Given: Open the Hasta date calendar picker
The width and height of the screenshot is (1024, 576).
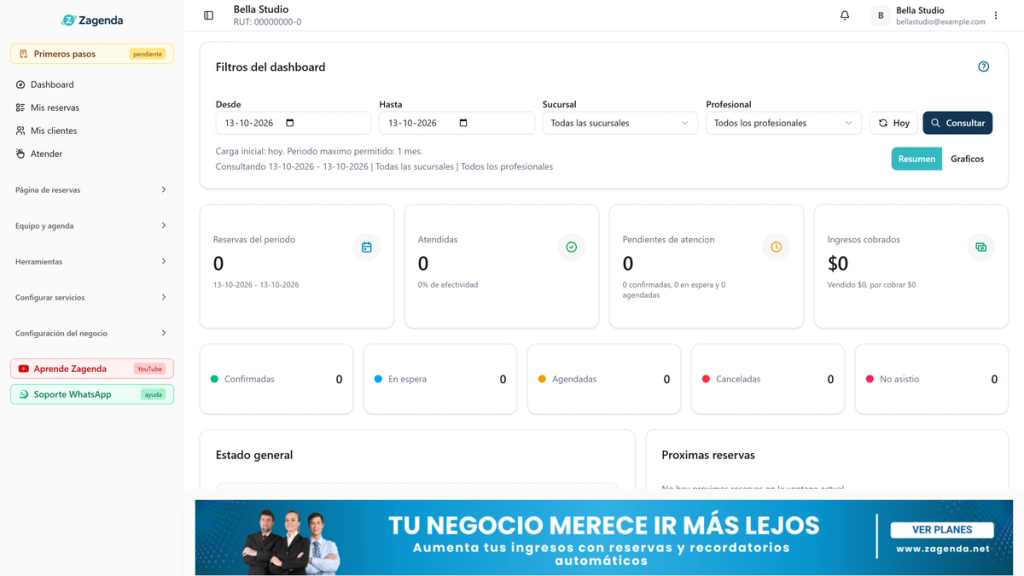Looking at the screenshot, I should point(463,123).
